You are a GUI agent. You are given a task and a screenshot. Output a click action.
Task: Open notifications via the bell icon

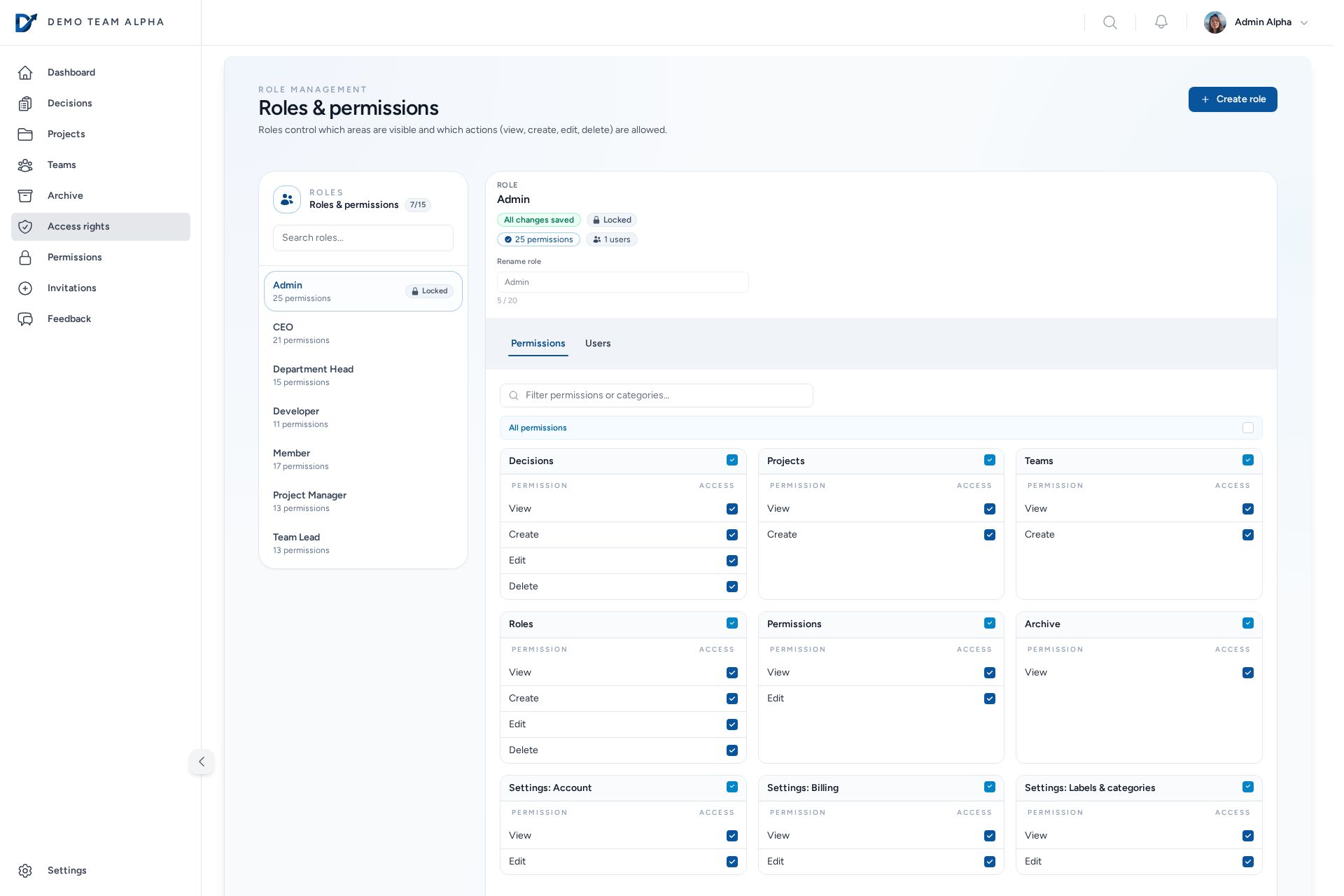tap(1161, 22)
